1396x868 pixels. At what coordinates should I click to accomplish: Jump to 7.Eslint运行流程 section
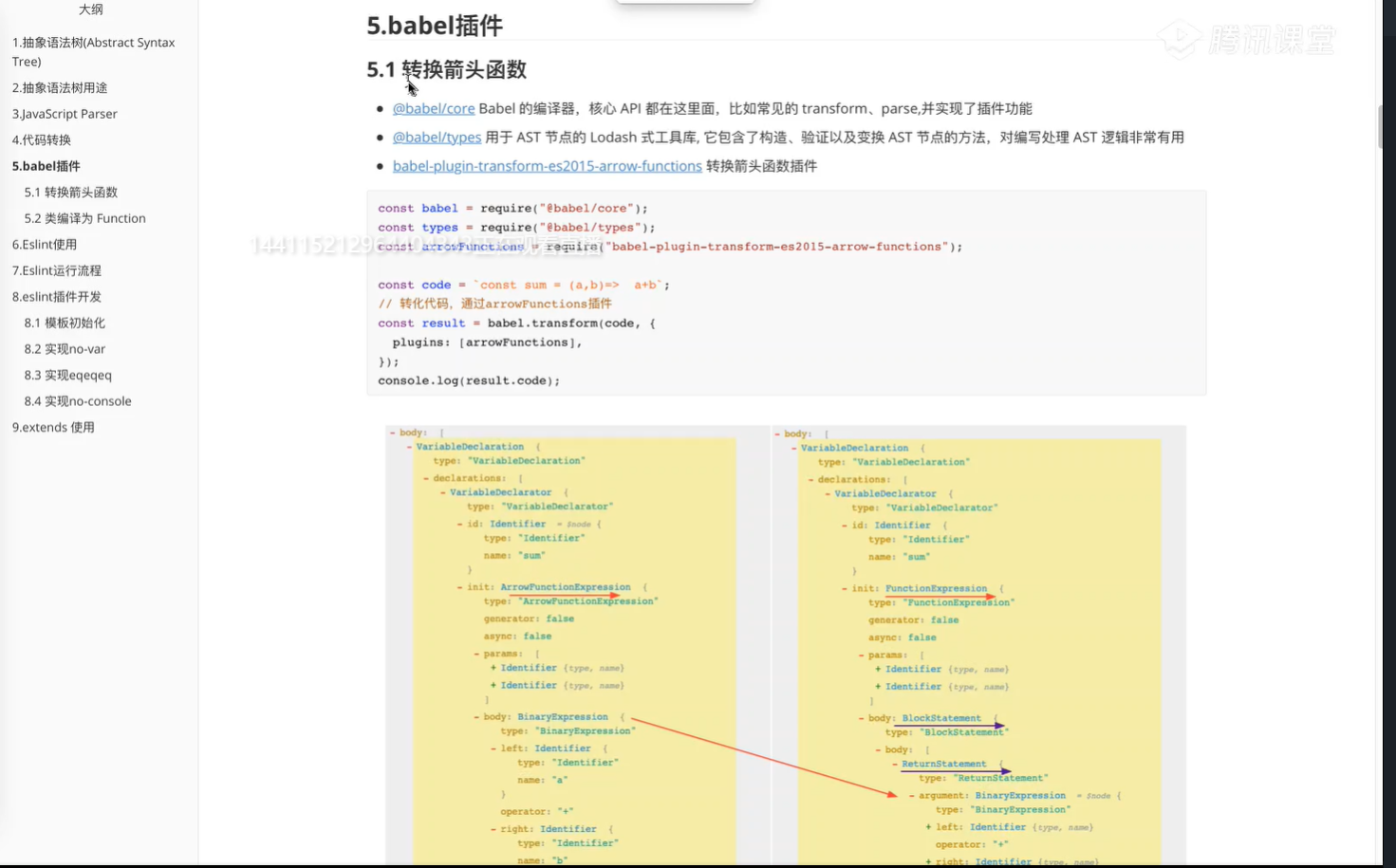pyautogui.click(x=57, y=270)
